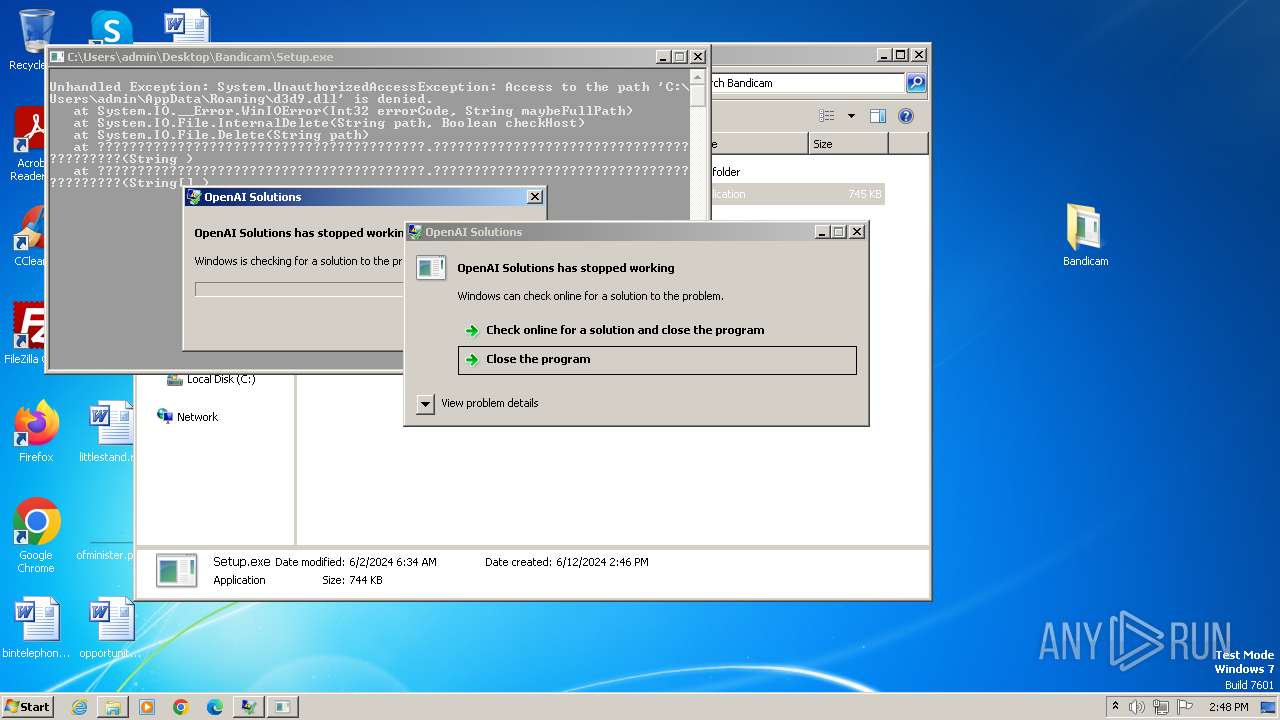Viewport: 1280px width, 720px height.
Task: Select the 745 KB application row in Explorer
Action: pos(796,194)
